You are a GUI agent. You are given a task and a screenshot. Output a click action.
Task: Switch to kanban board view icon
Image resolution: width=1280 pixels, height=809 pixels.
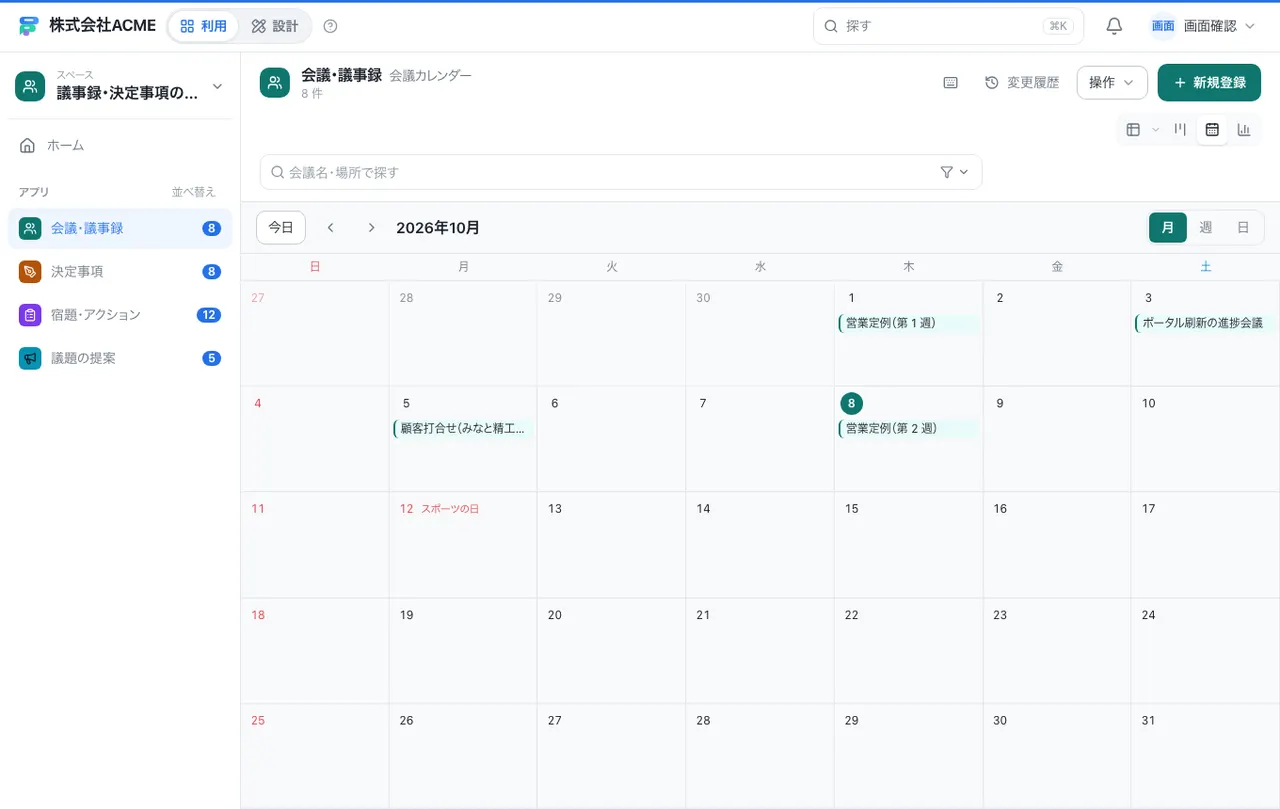coord(1180,129)
